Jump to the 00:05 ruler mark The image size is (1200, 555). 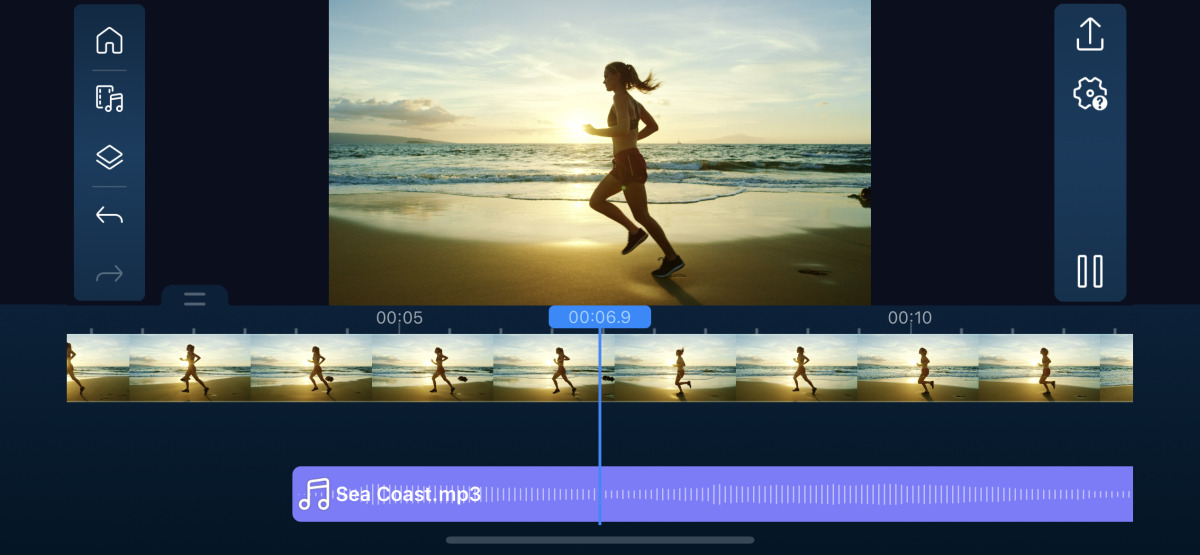point(399,318)
